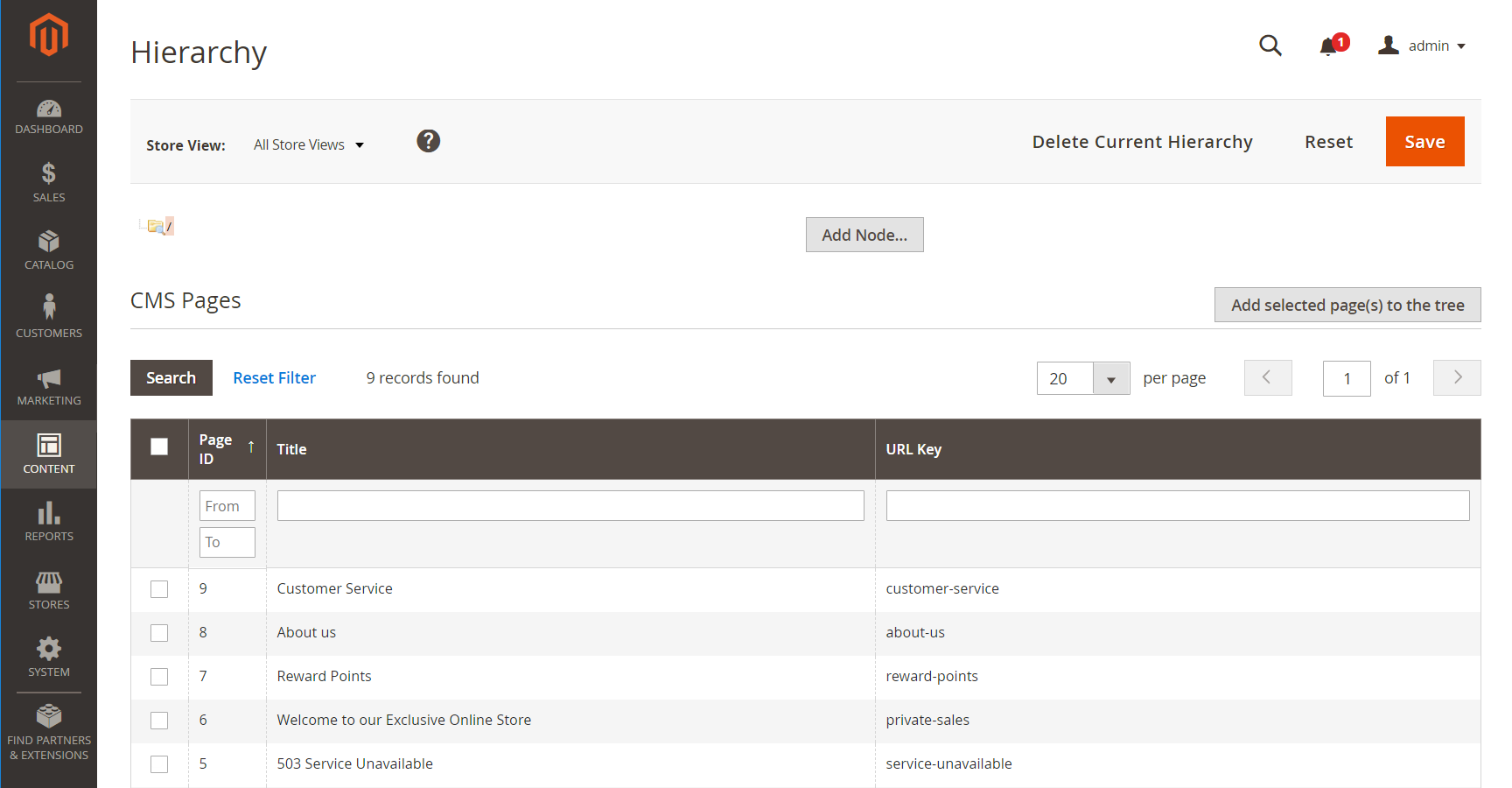This screenshot has width=1512, height=788.
Task: Open the Content menu
Action: 49,454
